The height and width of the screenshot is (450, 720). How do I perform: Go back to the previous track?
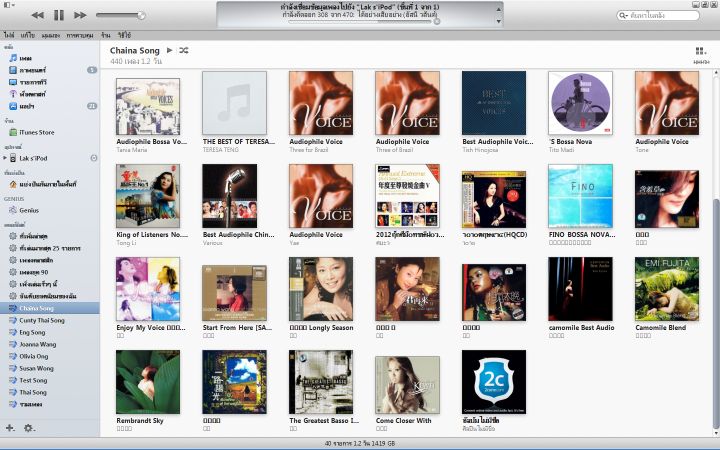pos(37,15)
